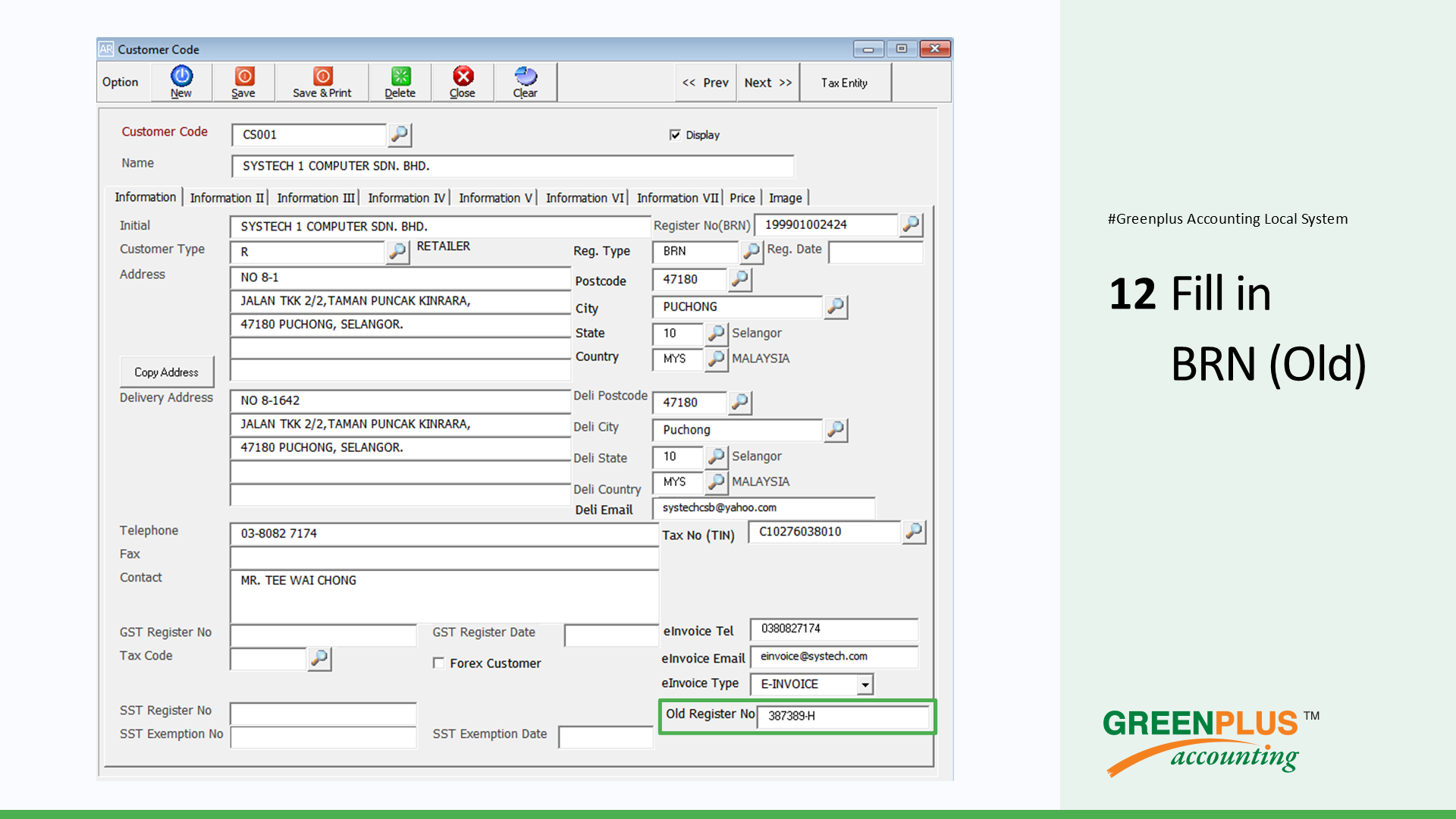
Task: Open the Image tab
Action: click(786, 198)
